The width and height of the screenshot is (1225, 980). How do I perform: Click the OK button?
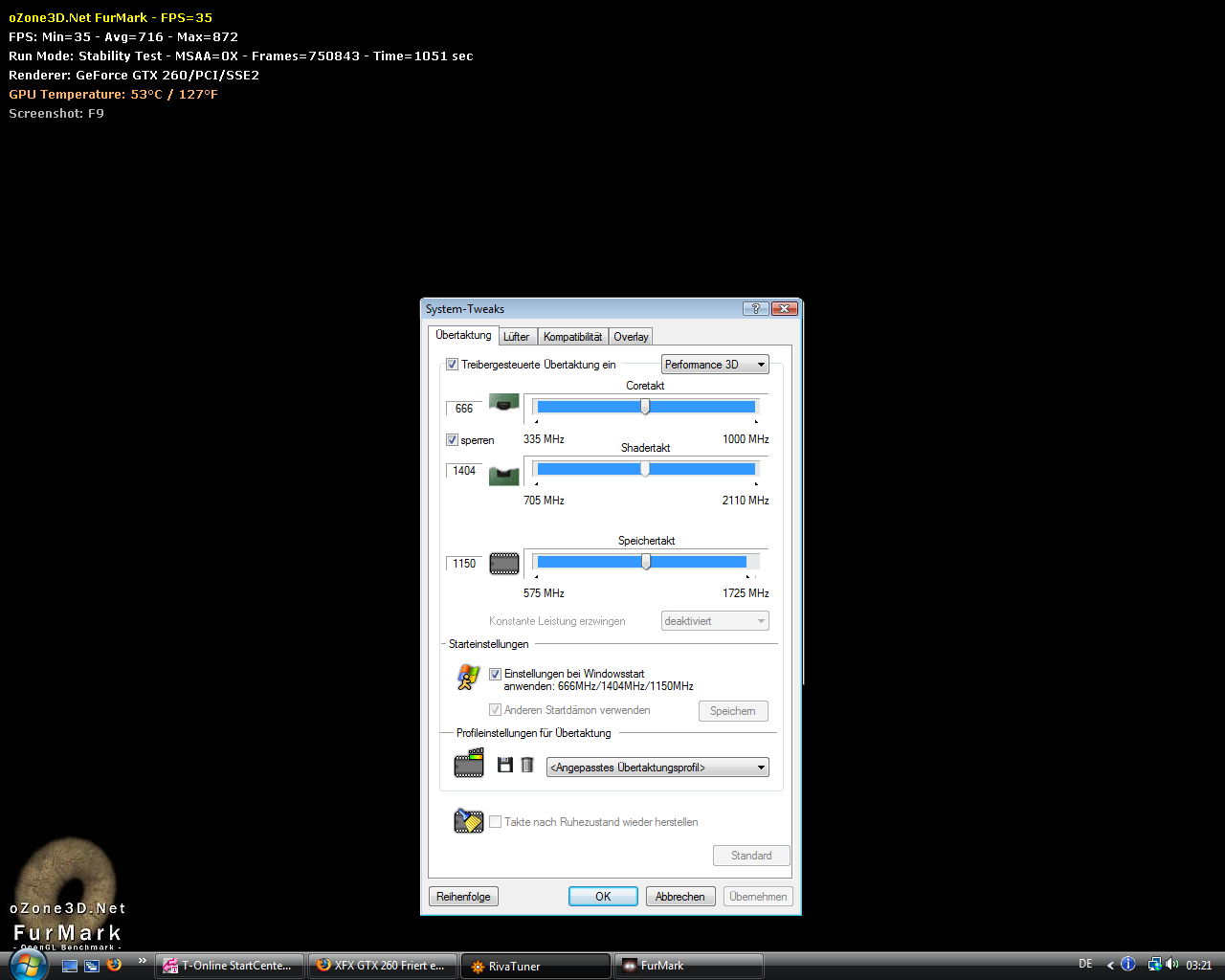(603, 897)
